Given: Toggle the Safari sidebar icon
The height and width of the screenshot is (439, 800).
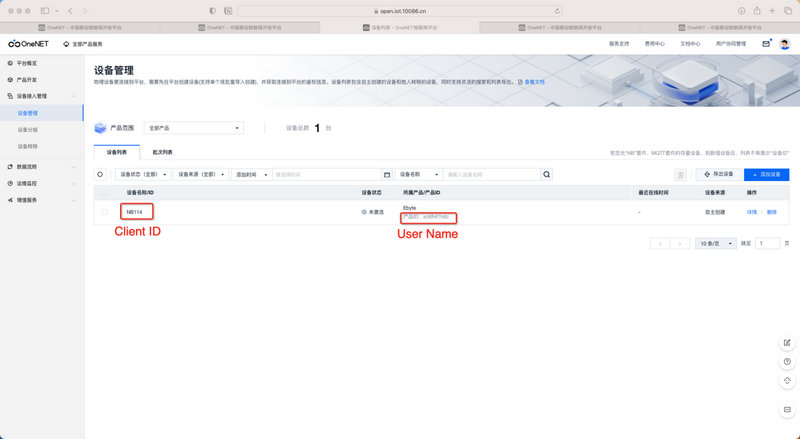Looking at the screenshot, I should pyautogui.click(x=45, y=11).
